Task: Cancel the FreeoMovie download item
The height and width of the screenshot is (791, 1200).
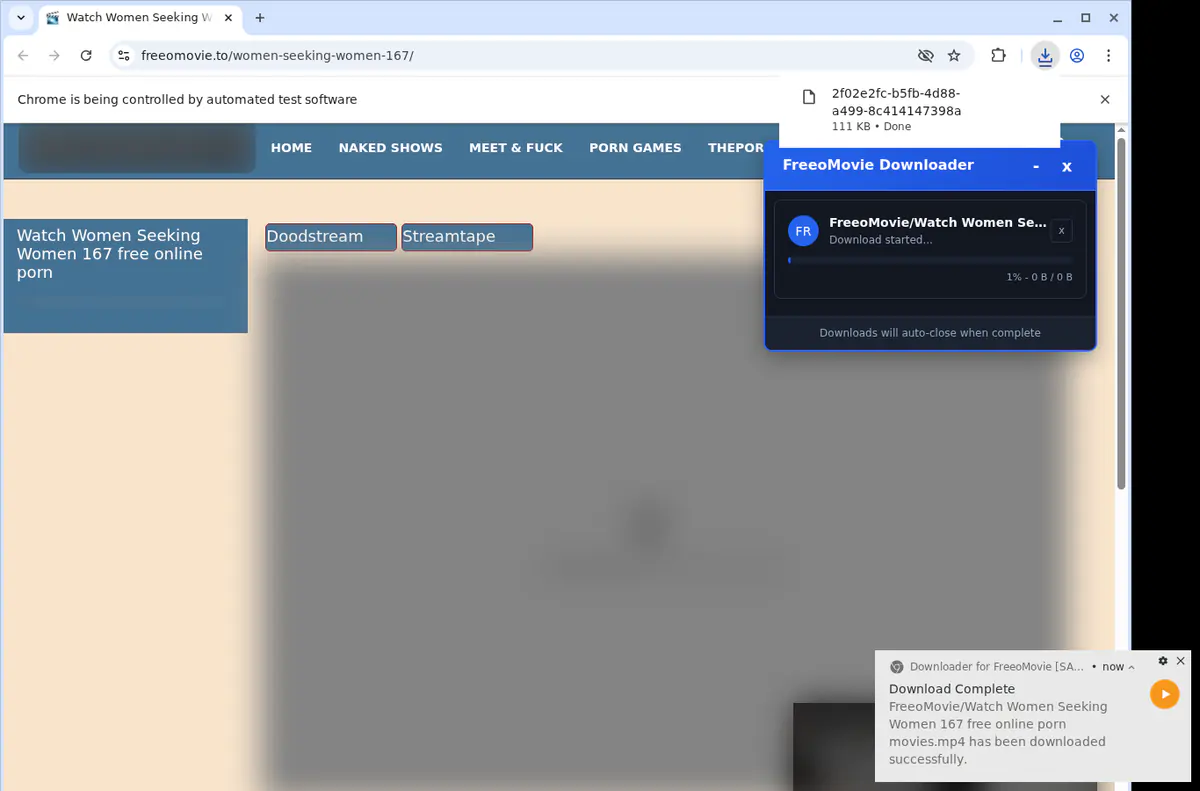Action: (1062, 231)
